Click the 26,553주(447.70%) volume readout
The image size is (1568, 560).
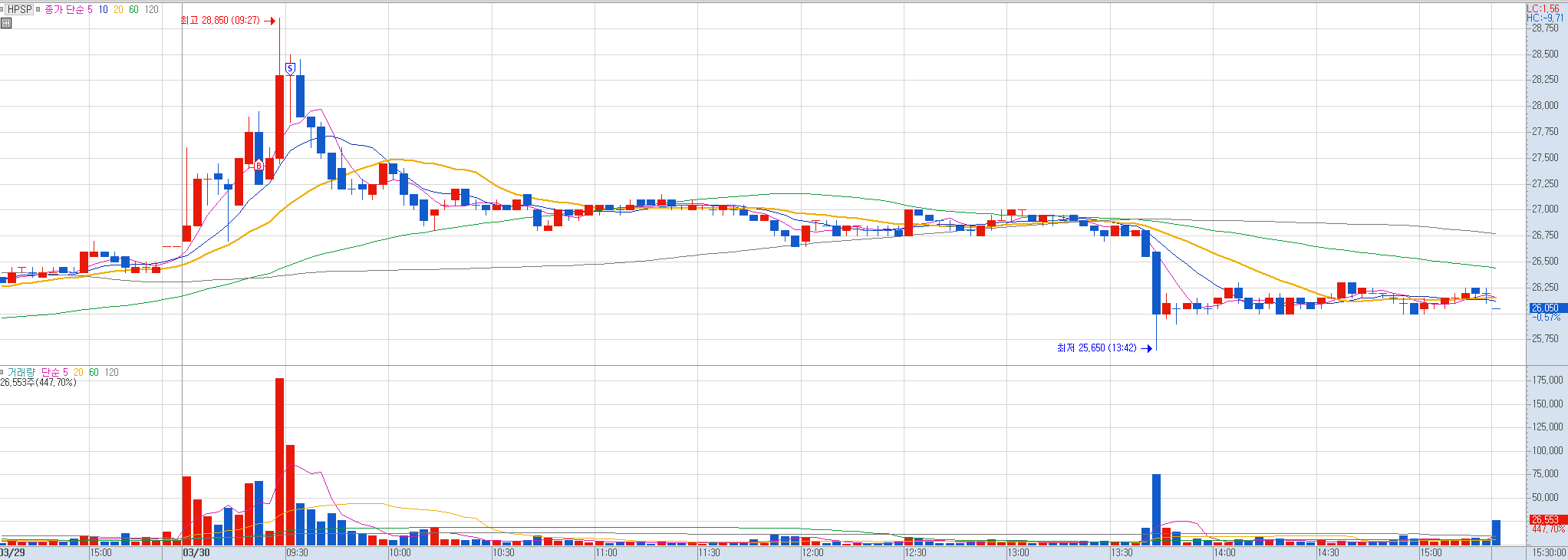(38, 382)
